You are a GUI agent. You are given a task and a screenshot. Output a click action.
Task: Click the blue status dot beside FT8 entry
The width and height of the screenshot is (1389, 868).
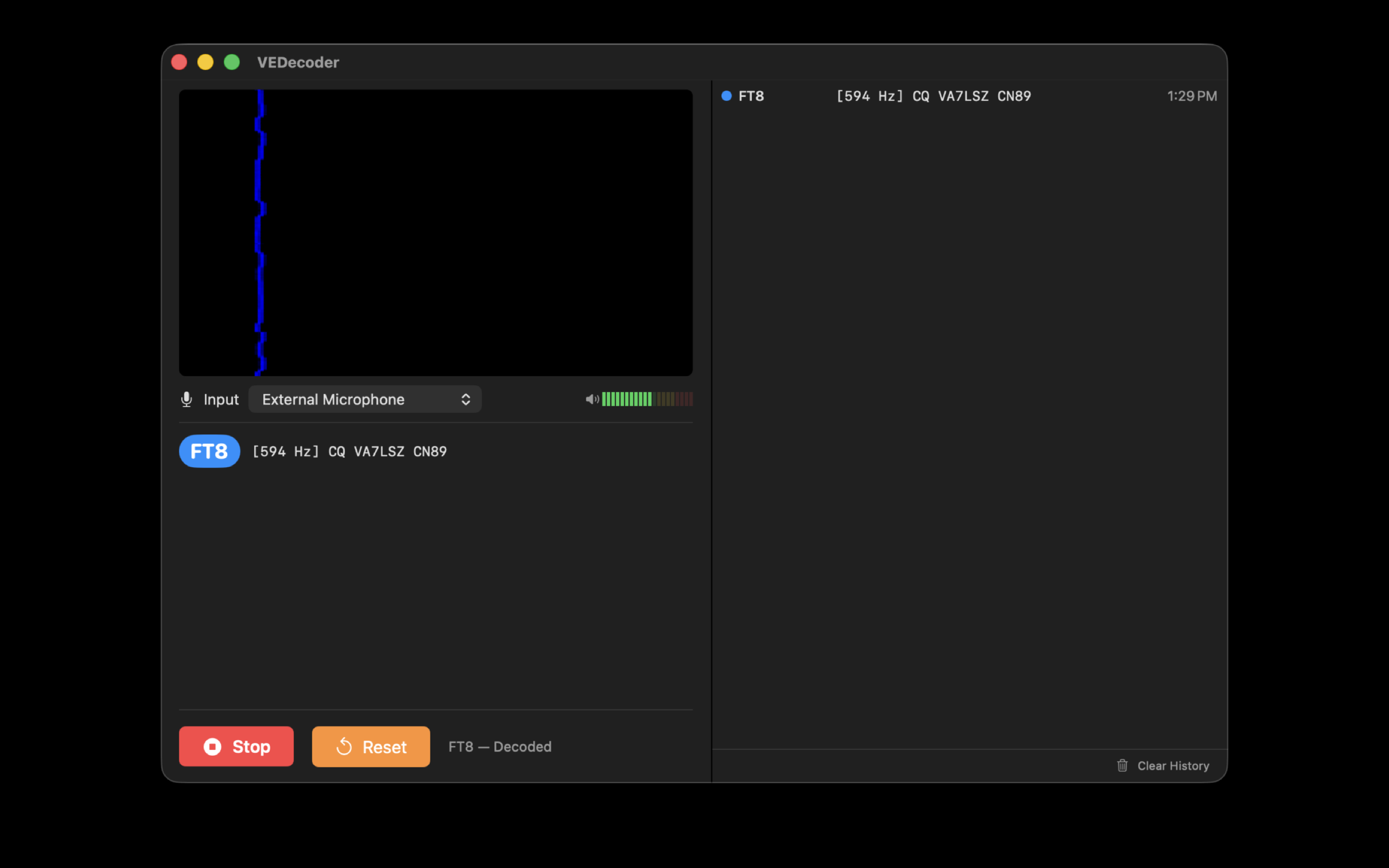[x=726, y=96]
